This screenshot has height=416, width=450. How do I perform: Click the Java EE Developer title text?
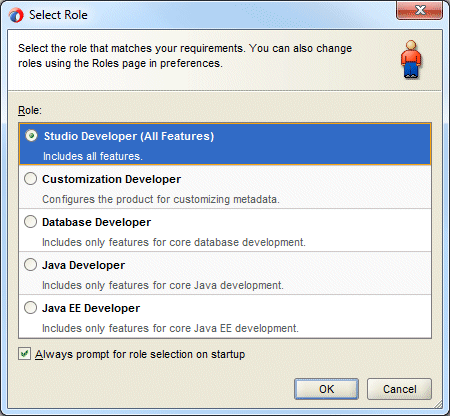(91, 308)
